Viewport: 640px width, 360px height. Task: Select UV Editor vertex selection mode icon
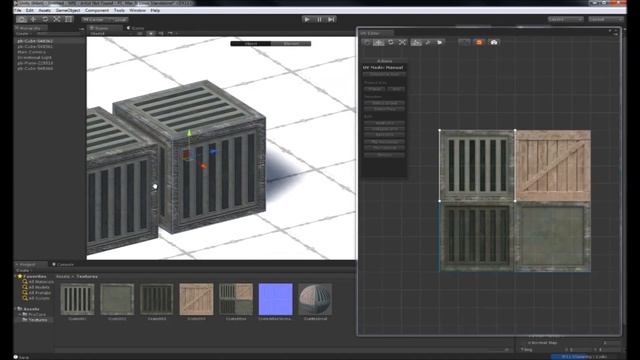[x=416, y=42]
